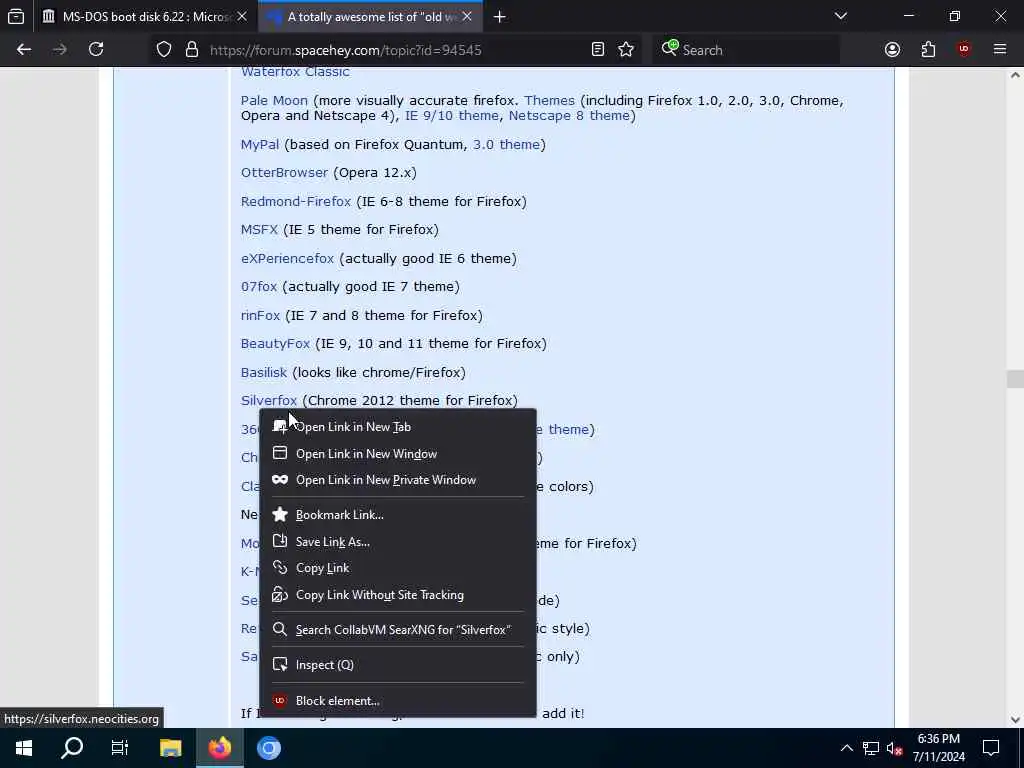Click scrollbar down arrow at page bottom
This screenshot has width=1024, height=768.
1015,720
